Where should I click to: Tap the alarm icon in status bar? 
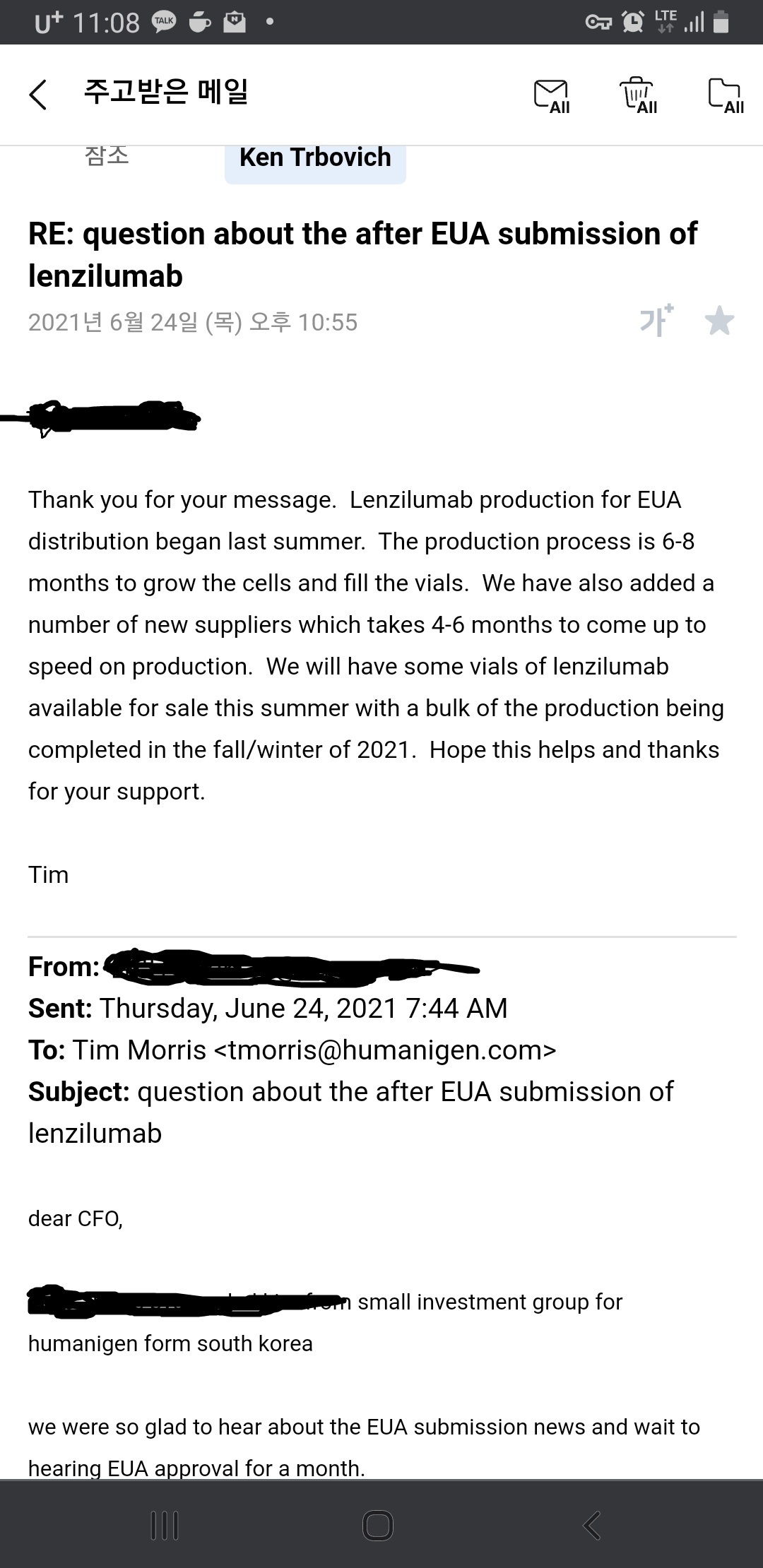tap(632, 23)
